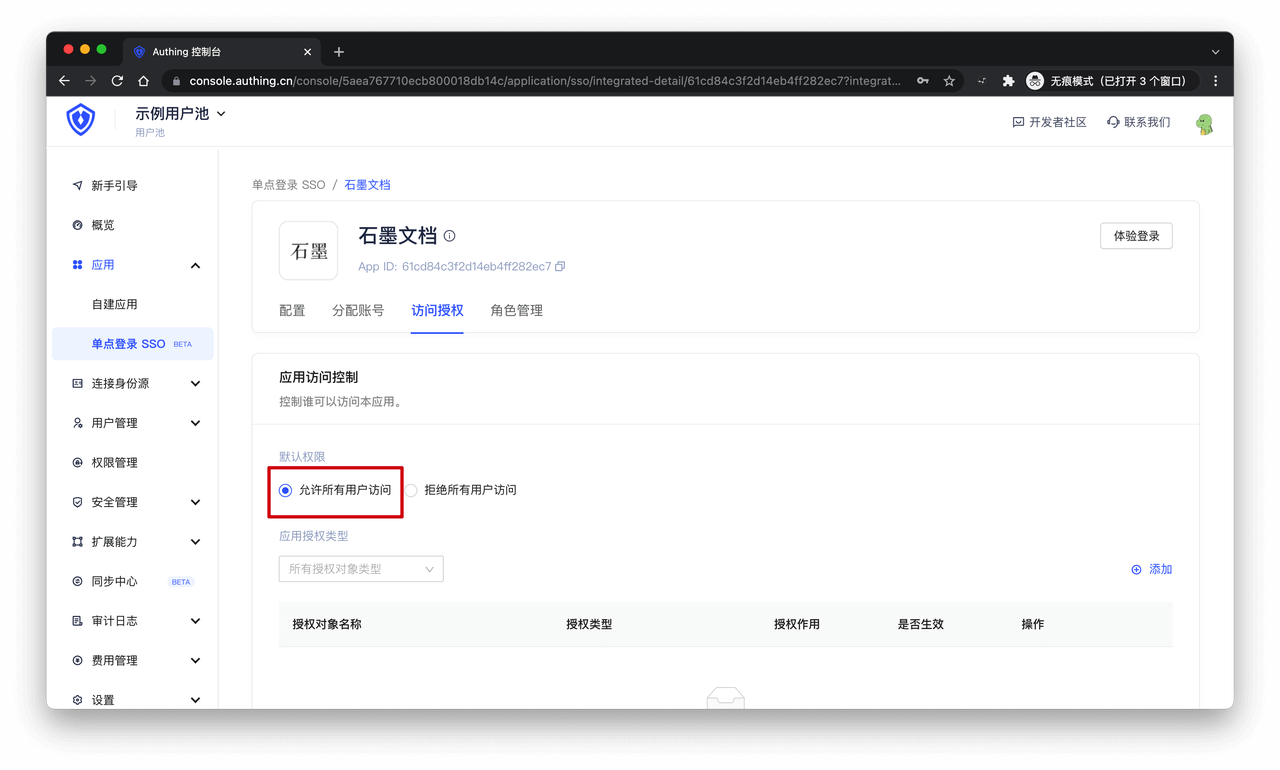Open 自建应用 in the sidebar
This screenshot has width=1280, height=770.
[114, 304]
